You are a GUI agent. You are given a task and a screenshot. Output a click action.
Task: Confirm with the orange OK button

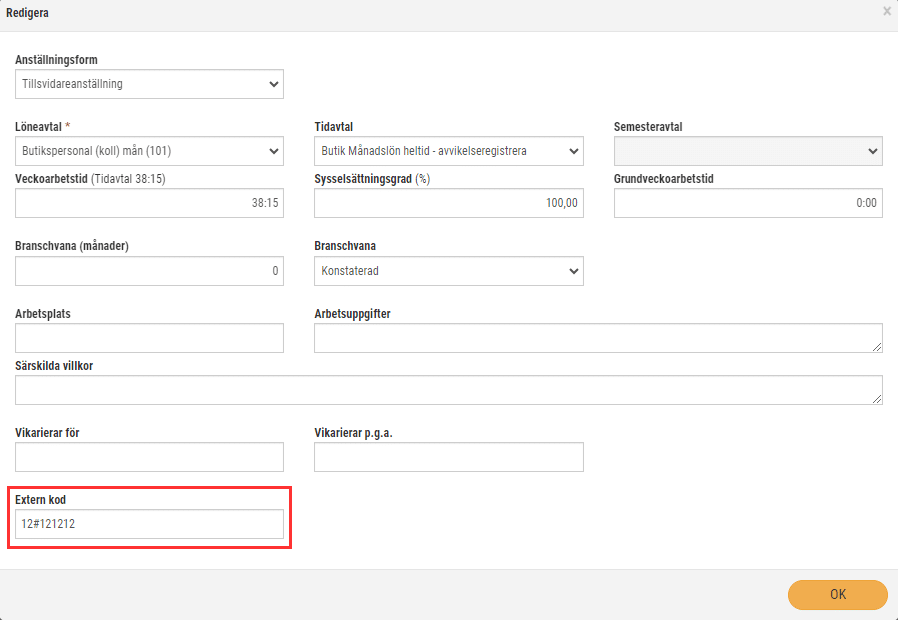838,594
